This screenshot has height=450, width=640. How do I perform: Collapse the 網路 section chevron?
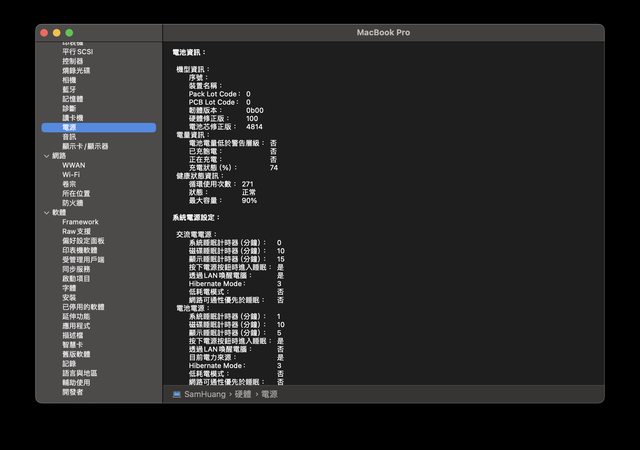46,156
